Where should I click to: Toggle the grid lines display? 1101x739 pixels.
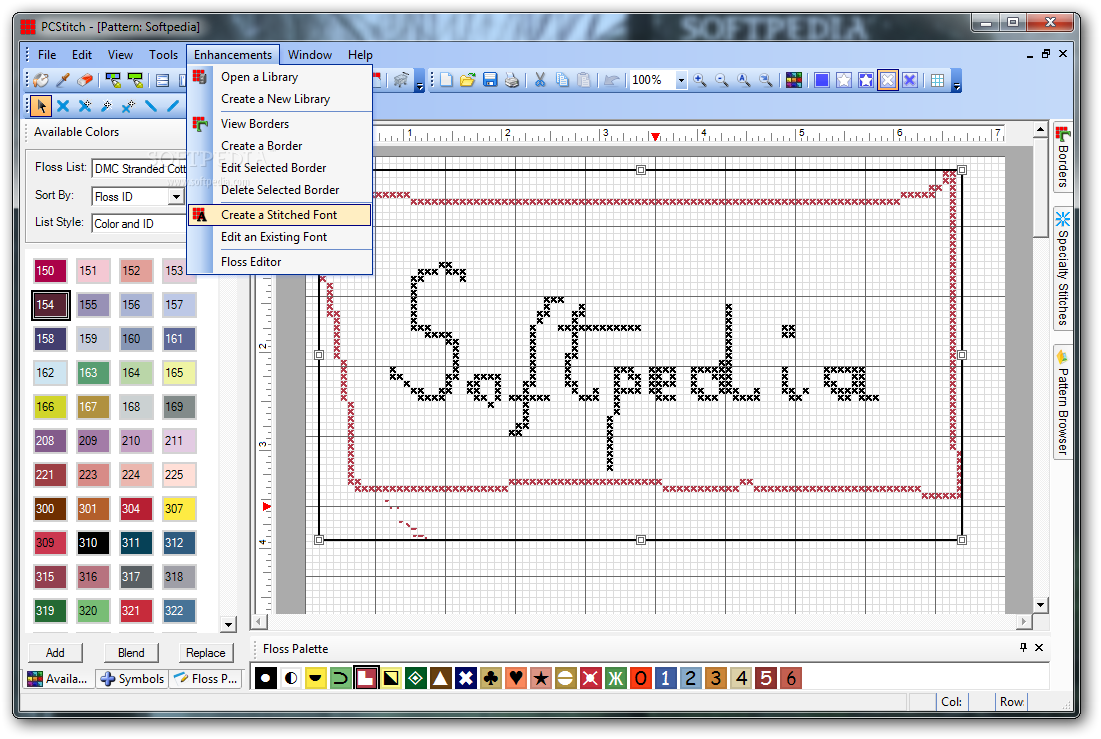937,80
